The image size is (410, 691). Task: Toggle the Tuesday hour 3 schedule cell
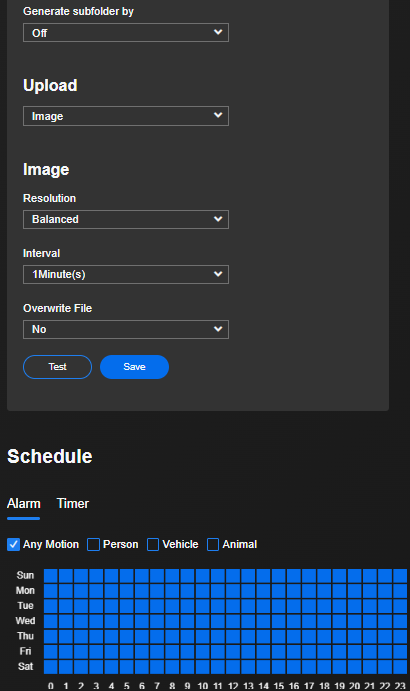(96, 606)
